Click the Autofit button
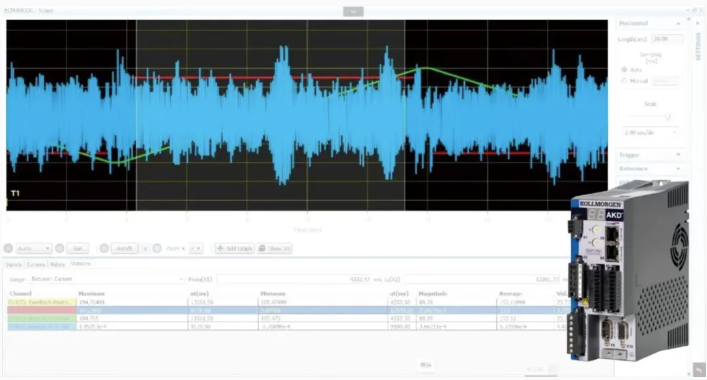 tap(124, 248)
